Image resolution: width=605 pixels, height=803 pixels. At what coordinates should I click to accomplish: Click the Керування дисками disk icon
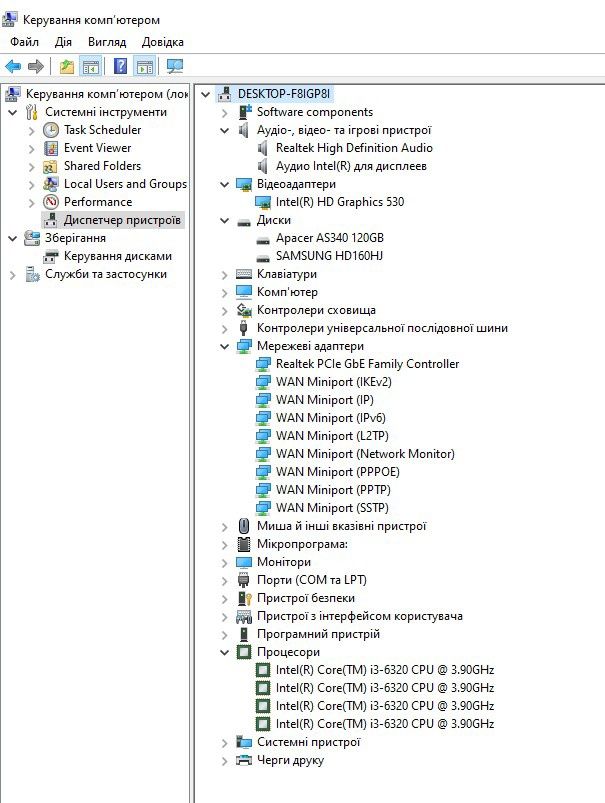[51, 256]
